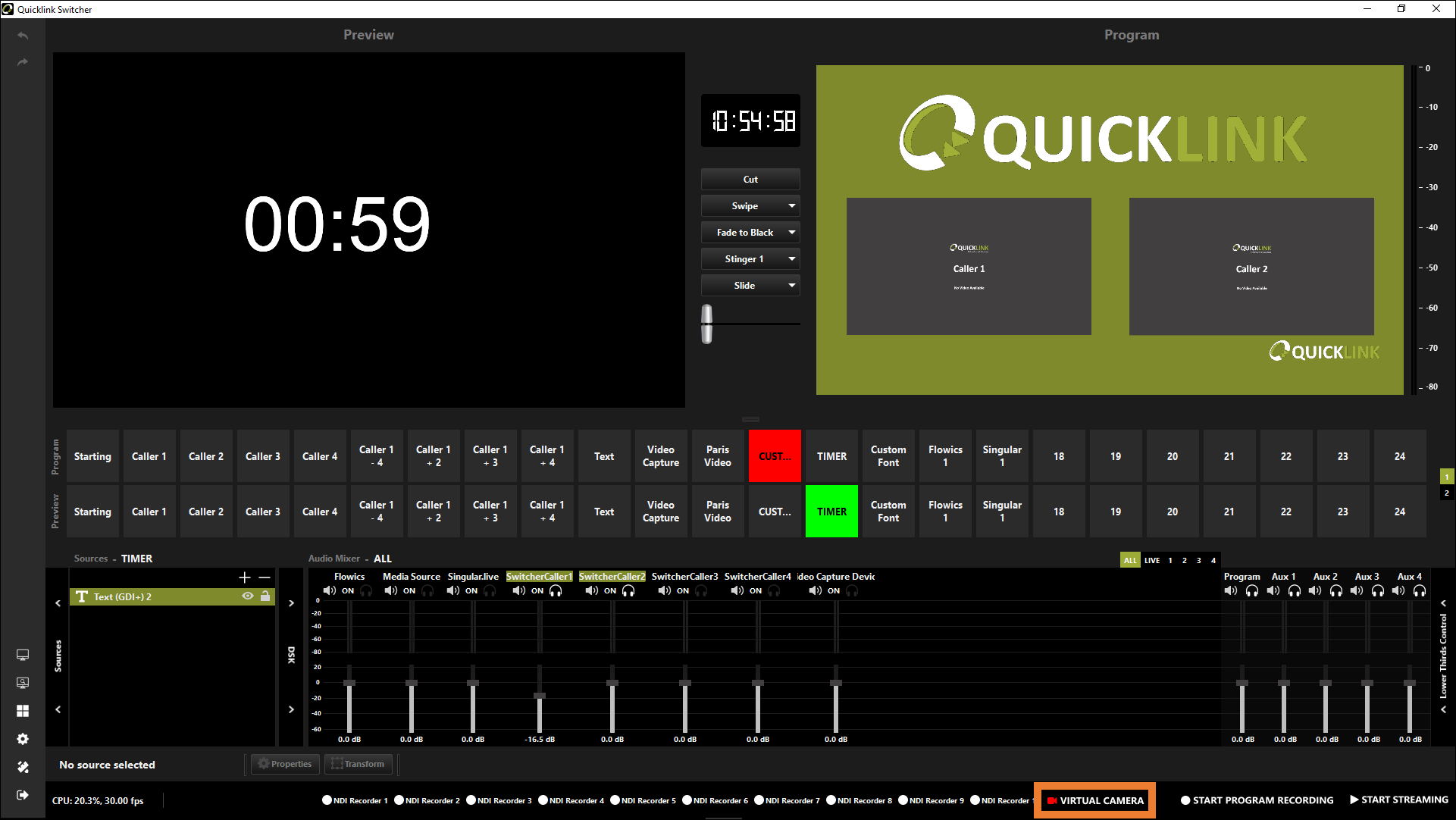The height and width of the screenshot is (820, 1456).
Task: Remove source with the minus icon
Action: pos(265,577)
